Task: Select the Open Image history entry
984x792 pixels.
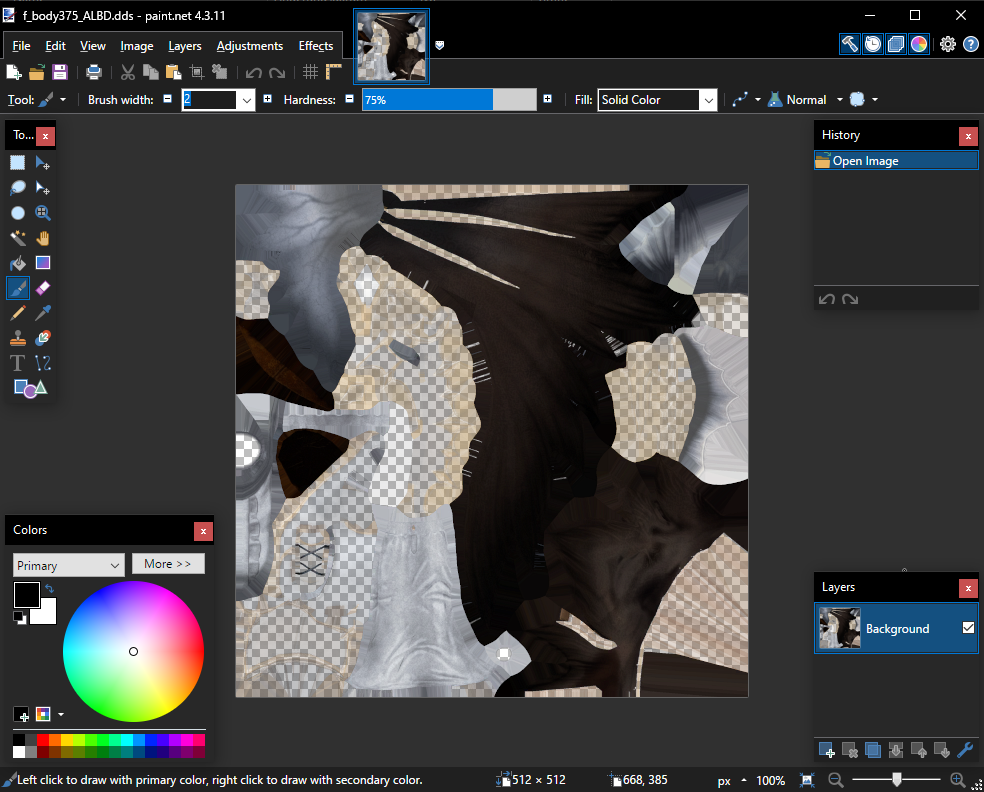Action: tap(896, 161)
